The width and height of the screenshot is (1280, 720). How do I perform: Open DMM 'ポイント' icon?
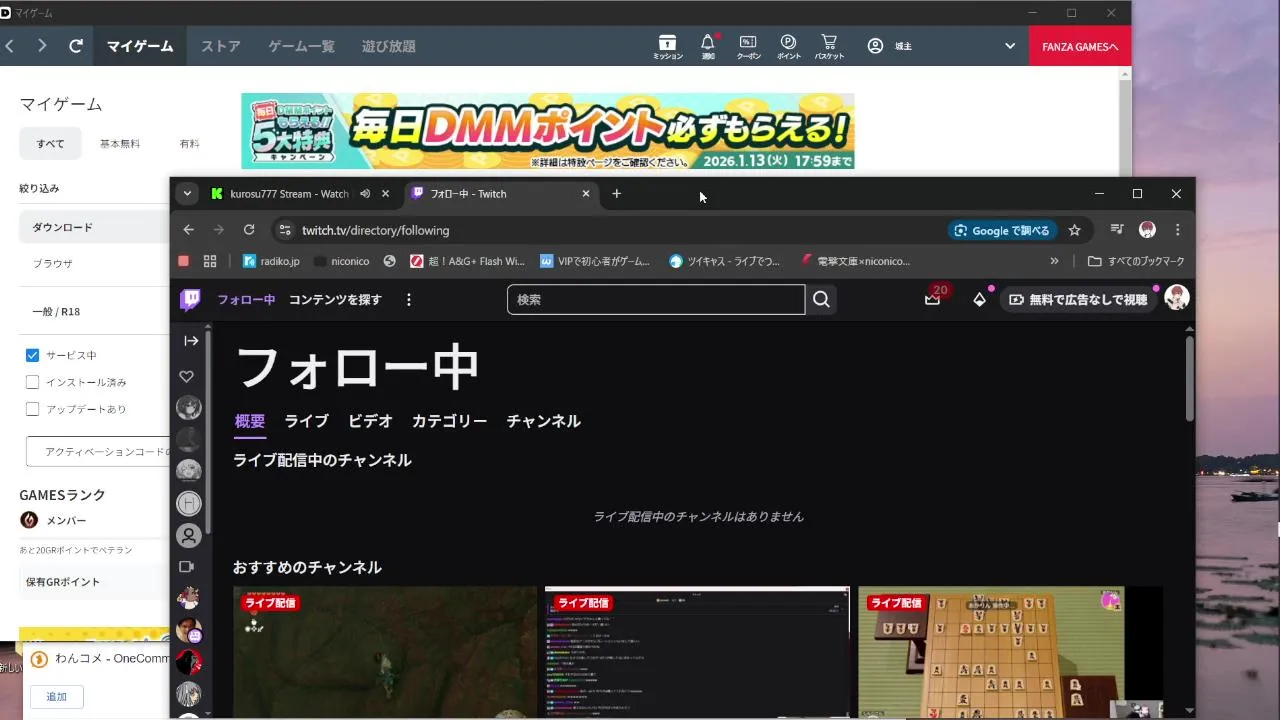(x=788, y=46)
